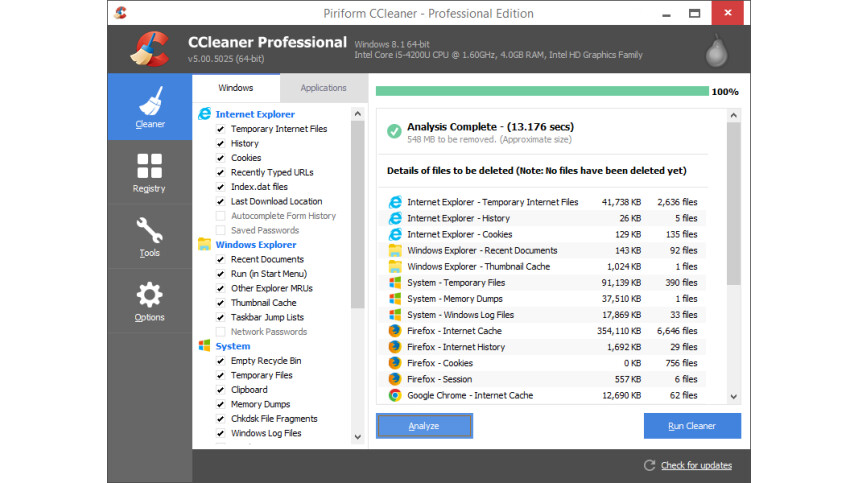The width and height of the screenshot is (858, 483).
Task: Click the Internet Explorer category icon
Action: 204,114
